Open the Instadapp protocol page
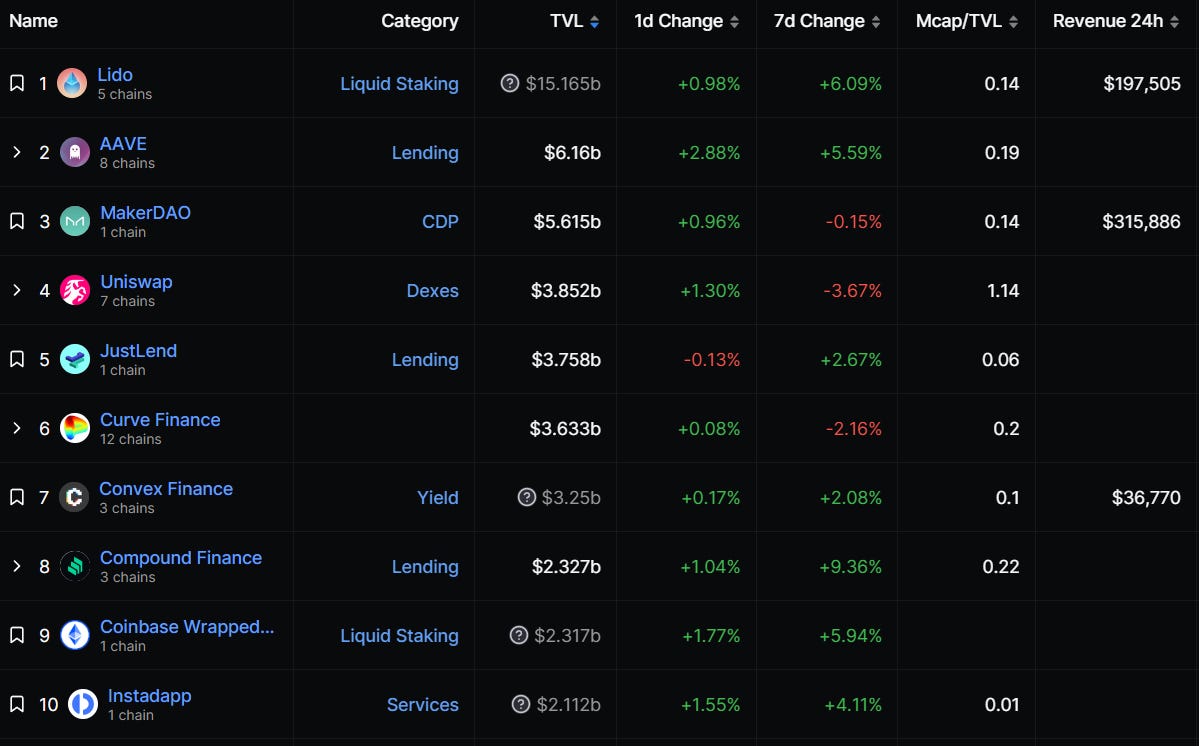This screenshot has height=746, width=1199. pos(149,696)
